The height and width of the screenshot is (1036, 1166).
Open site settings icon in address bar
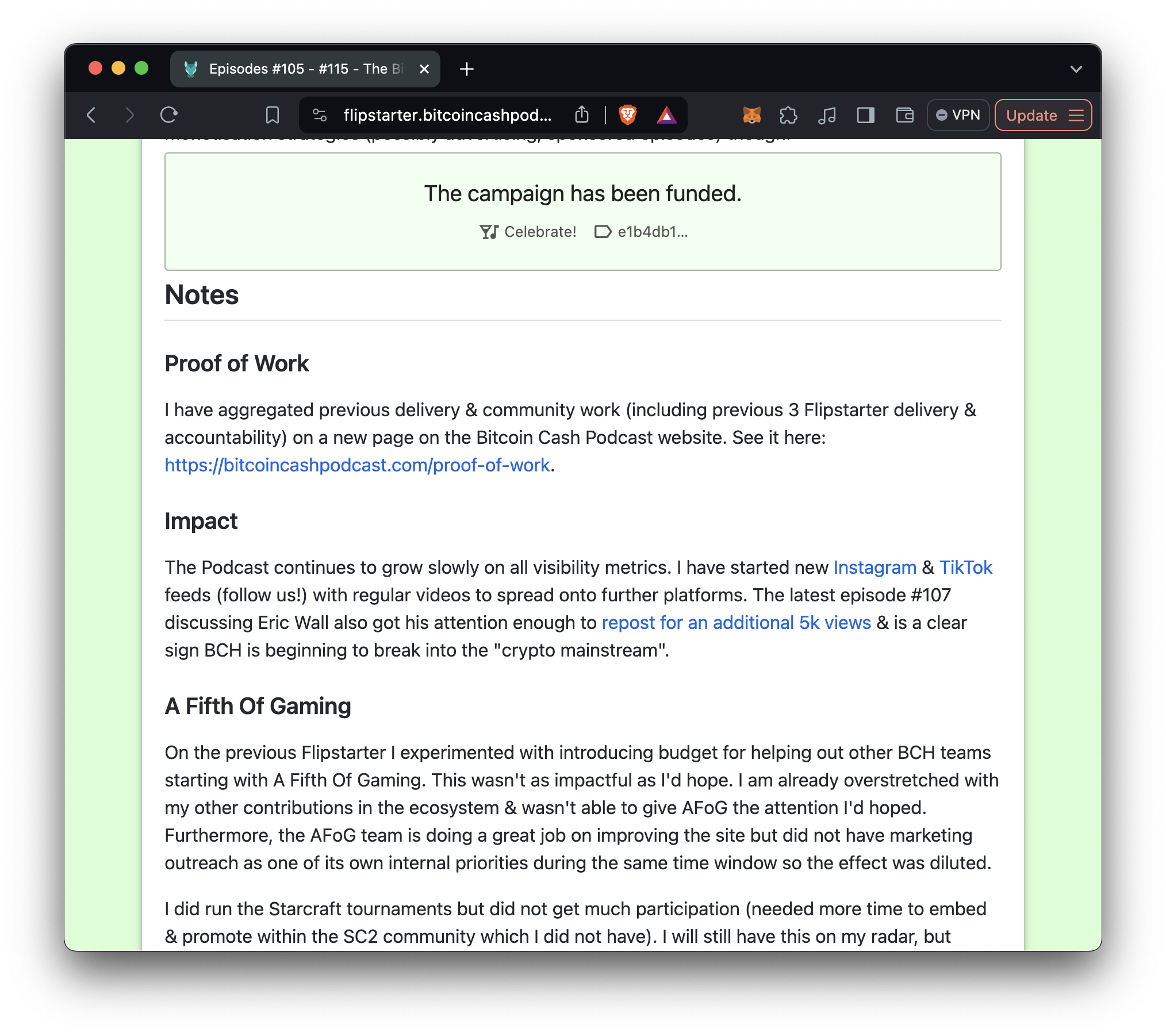point(320,115)
